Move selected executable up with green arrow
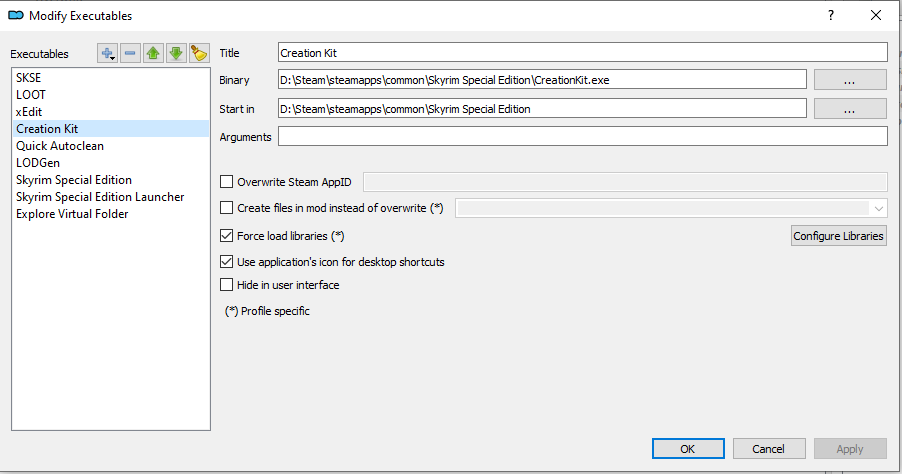Image resolution: width=902 pixels, height=474 pixels. (x=153, y=53)
